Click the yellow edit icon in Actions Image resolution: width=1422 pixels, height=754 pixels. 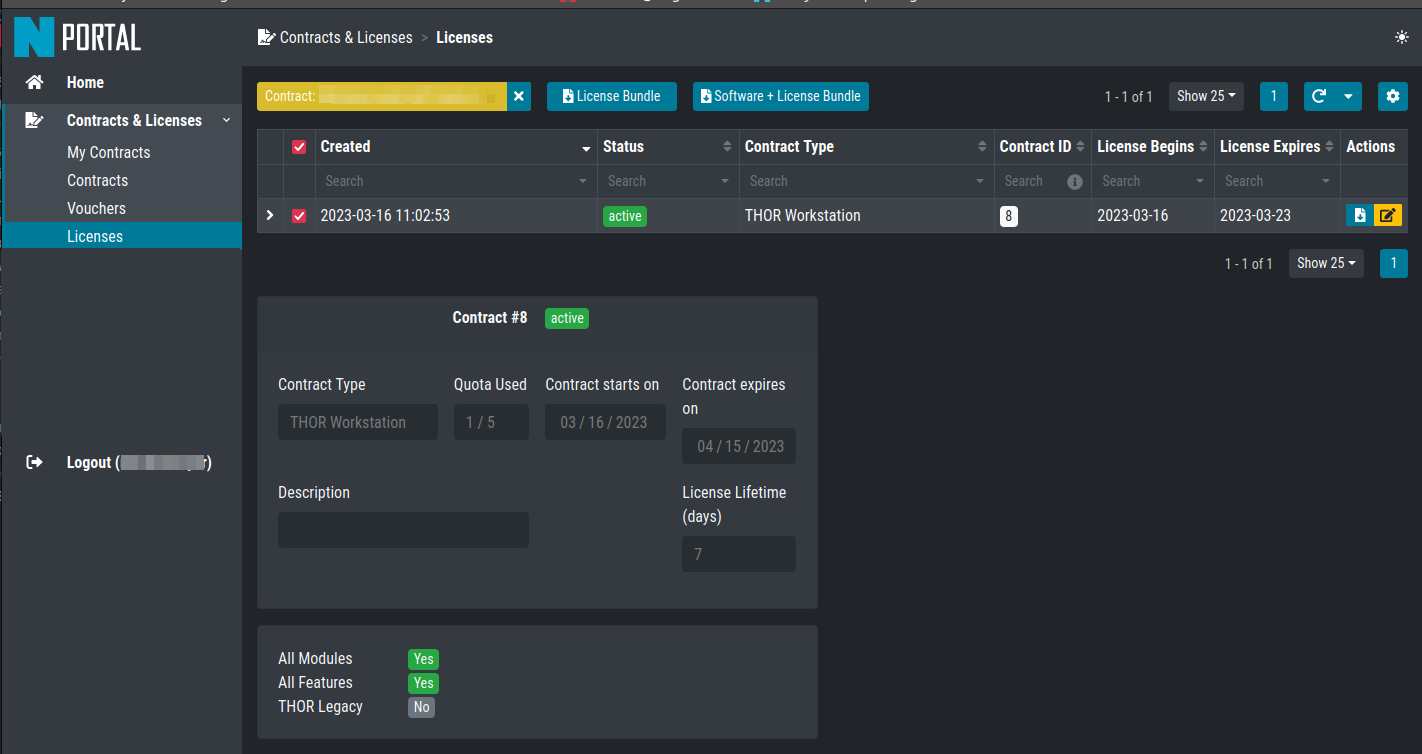(x=1388, y=215)
